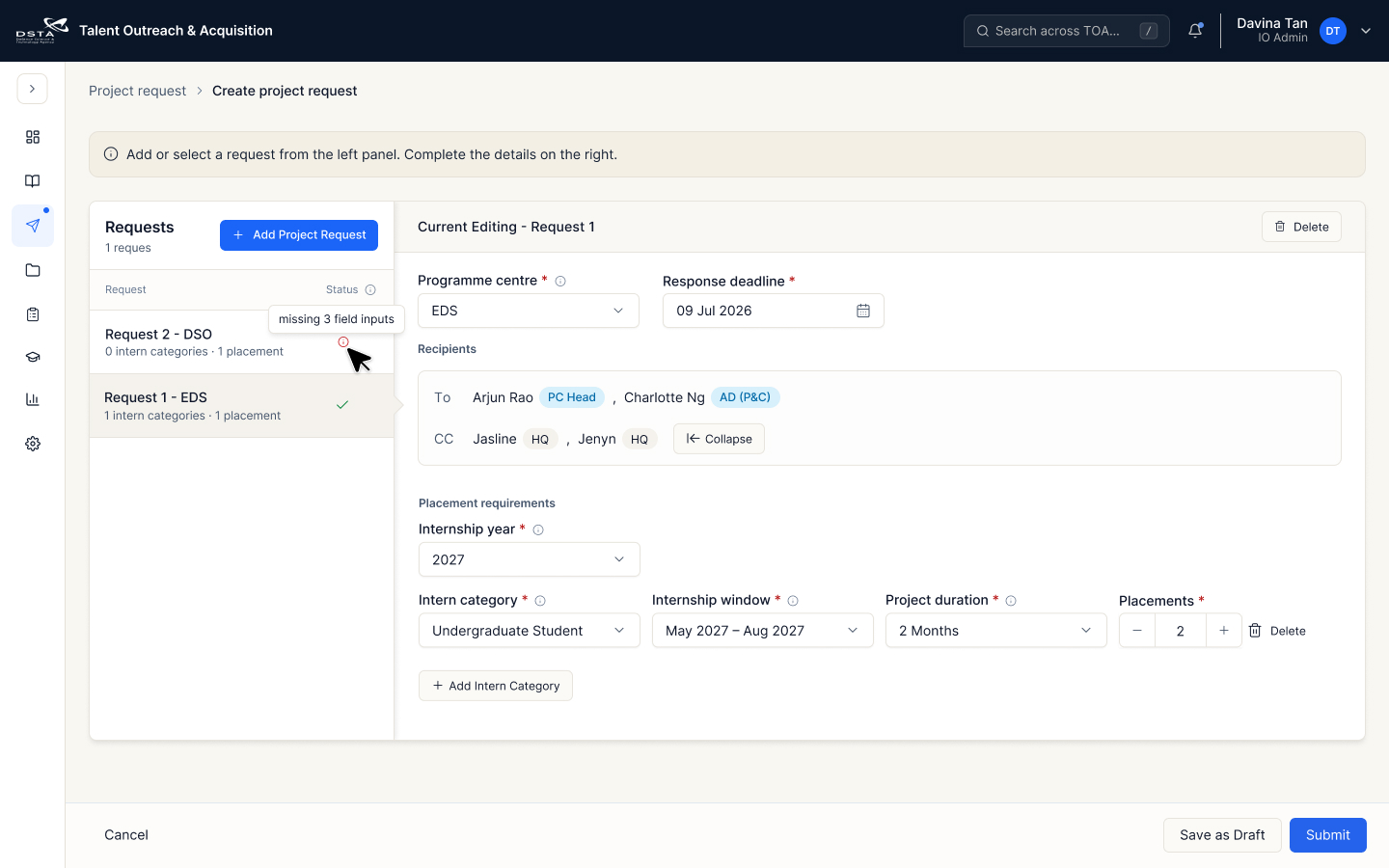Open the 2 Months duration dropdown
This screenshot has width=1389, height=868.
pos(996,631)
